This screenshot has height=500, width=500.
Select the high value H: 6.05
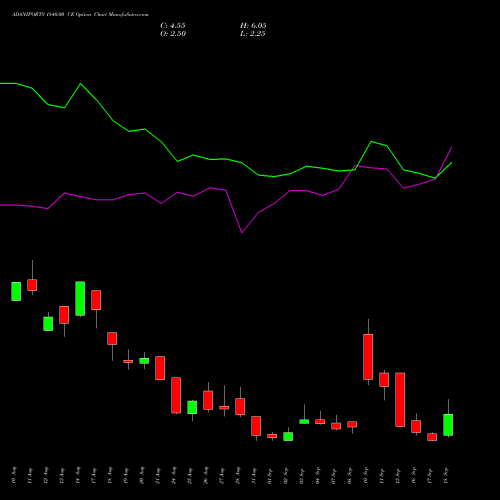click(253, 26)
